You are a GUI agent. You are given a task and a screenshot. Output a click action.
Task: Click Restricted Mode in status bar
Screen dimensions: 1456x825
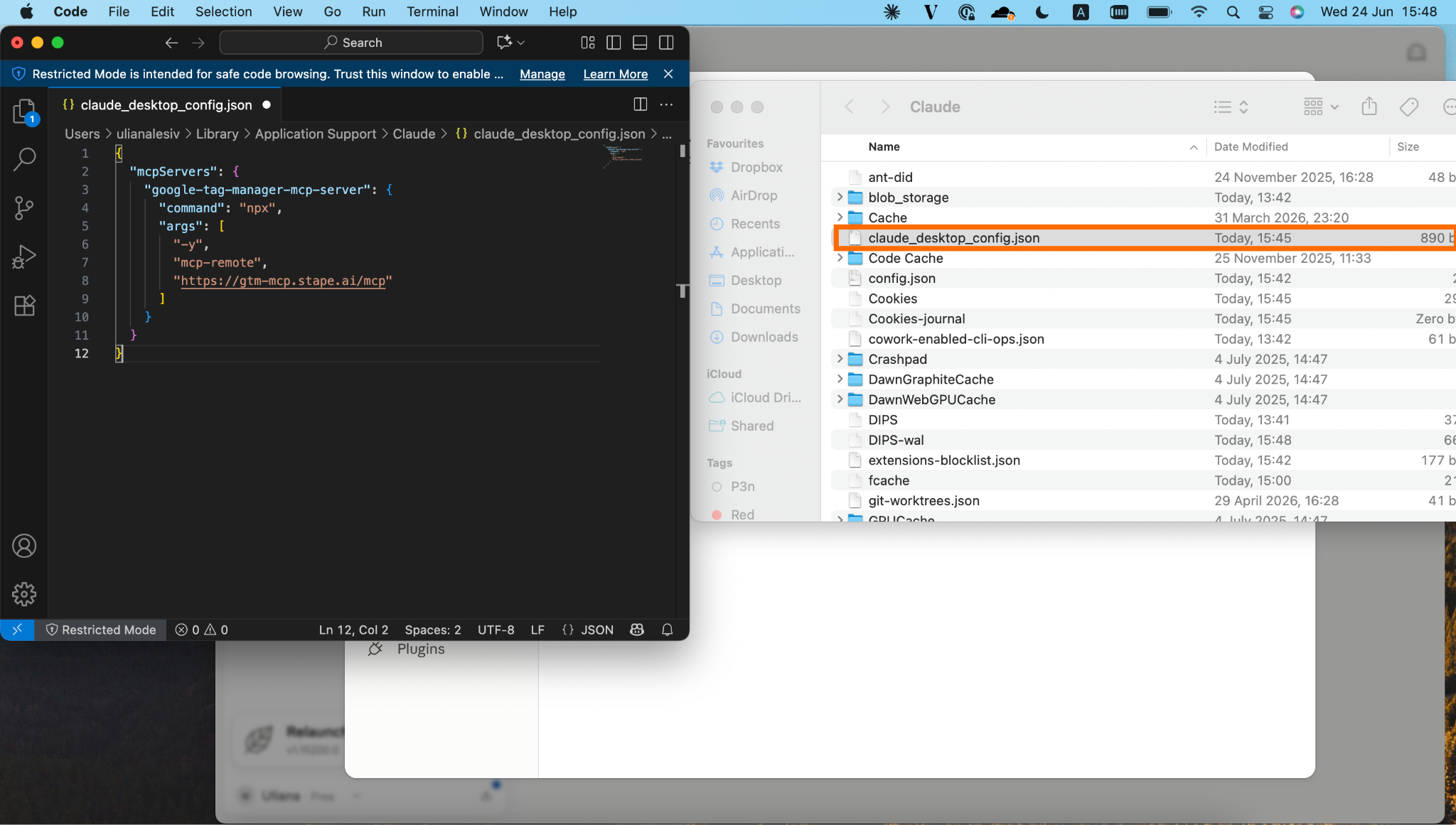100,630
